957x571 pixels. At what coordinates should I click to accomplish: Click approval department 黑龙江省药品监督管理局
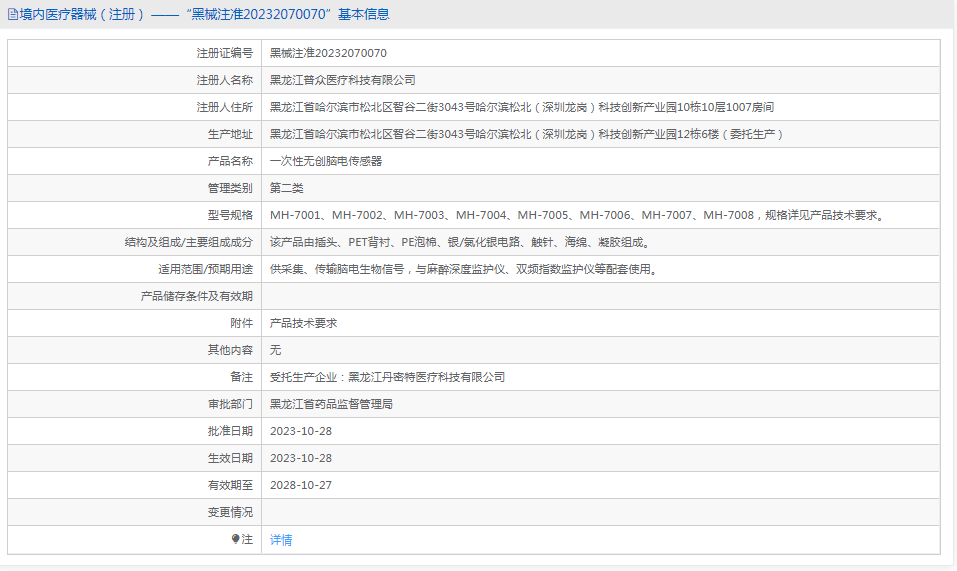pos(331,404)
